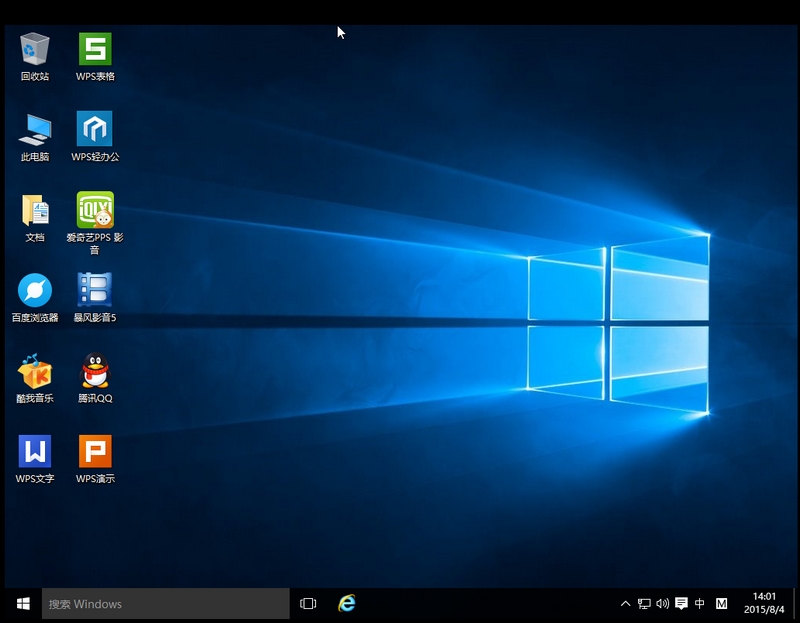Click the 搜索 Windows search box
800x623 pixels.
tap(165, 604)
